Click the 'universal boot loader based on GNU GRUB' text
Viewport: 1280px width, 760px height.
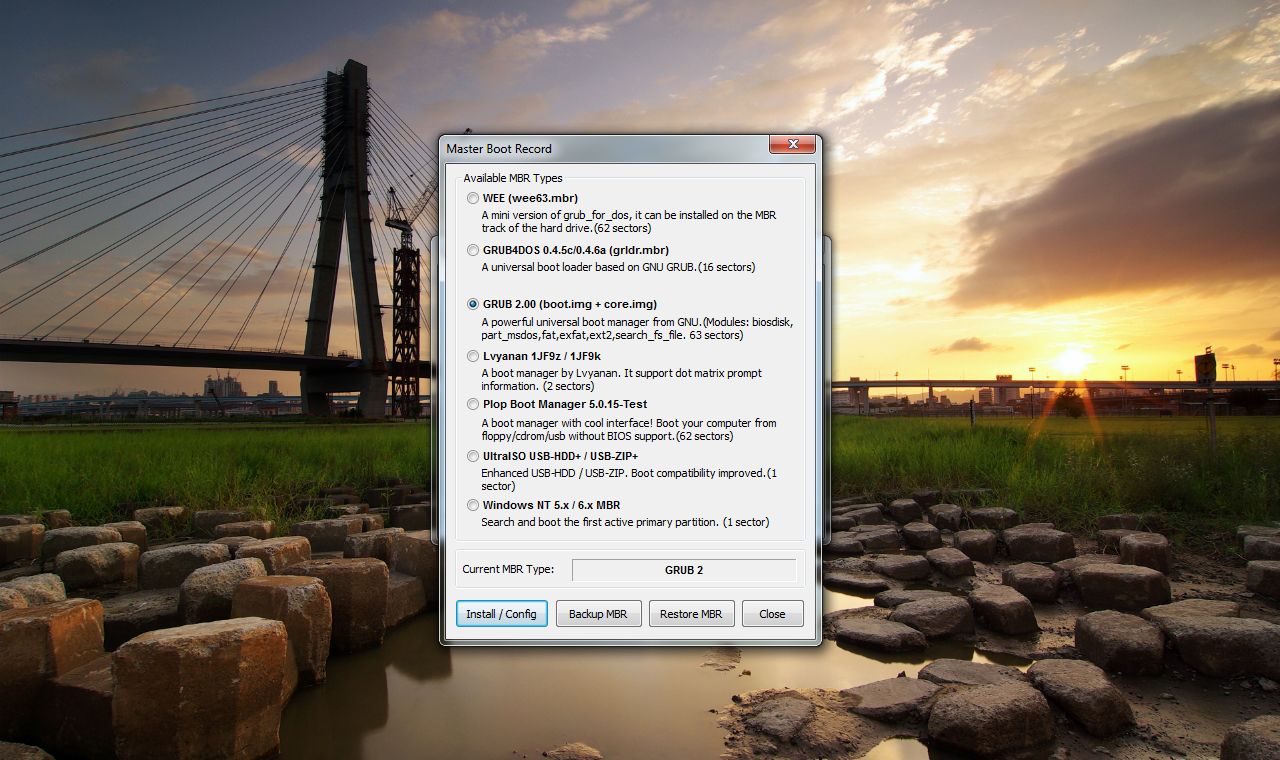pyautogui.click(x=618, y=267)
